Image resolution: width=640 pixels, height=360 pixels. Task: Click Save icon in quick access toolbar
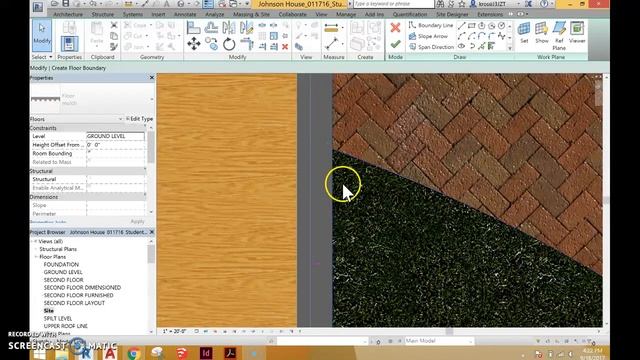coord(65,4)
